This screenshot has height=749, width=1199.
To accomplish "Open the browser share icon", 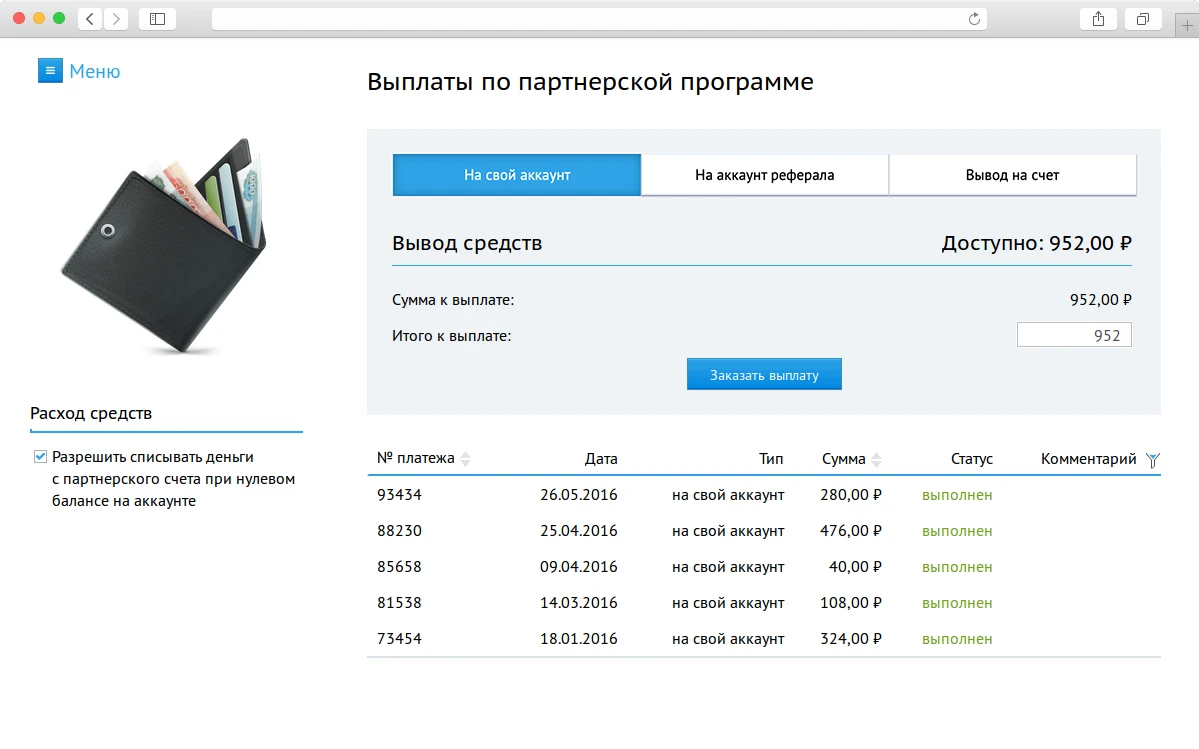I will tap(1097, 17).
